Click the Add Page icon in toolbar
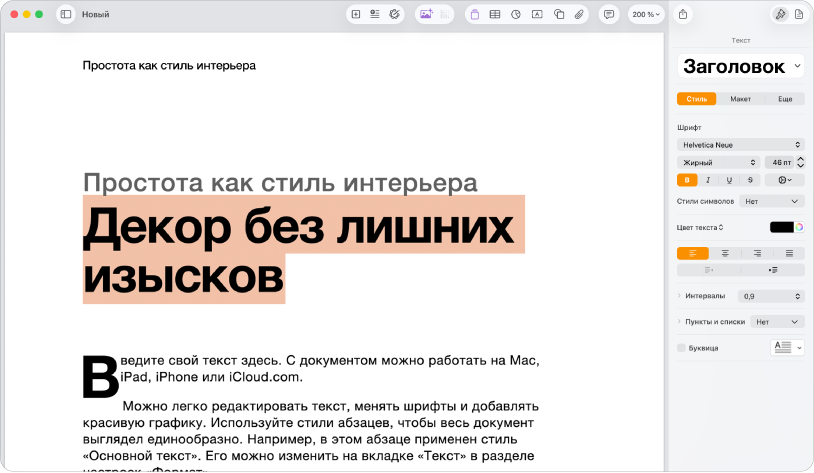 point(356,15)
